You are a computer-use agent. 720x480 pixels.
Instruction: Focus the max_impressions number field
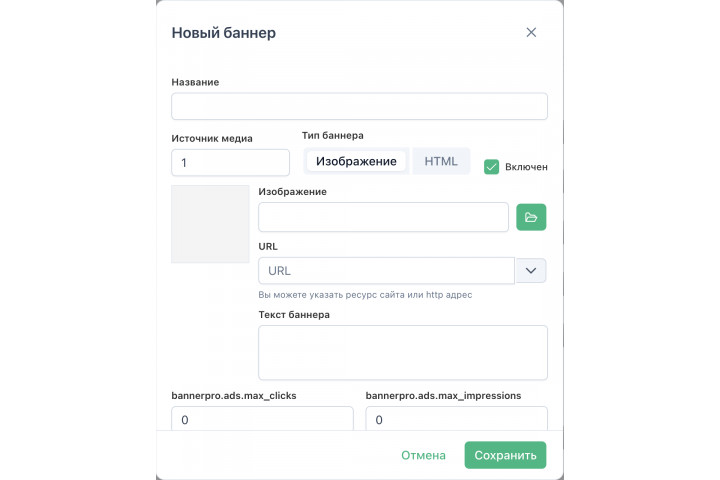click(456, 418)
